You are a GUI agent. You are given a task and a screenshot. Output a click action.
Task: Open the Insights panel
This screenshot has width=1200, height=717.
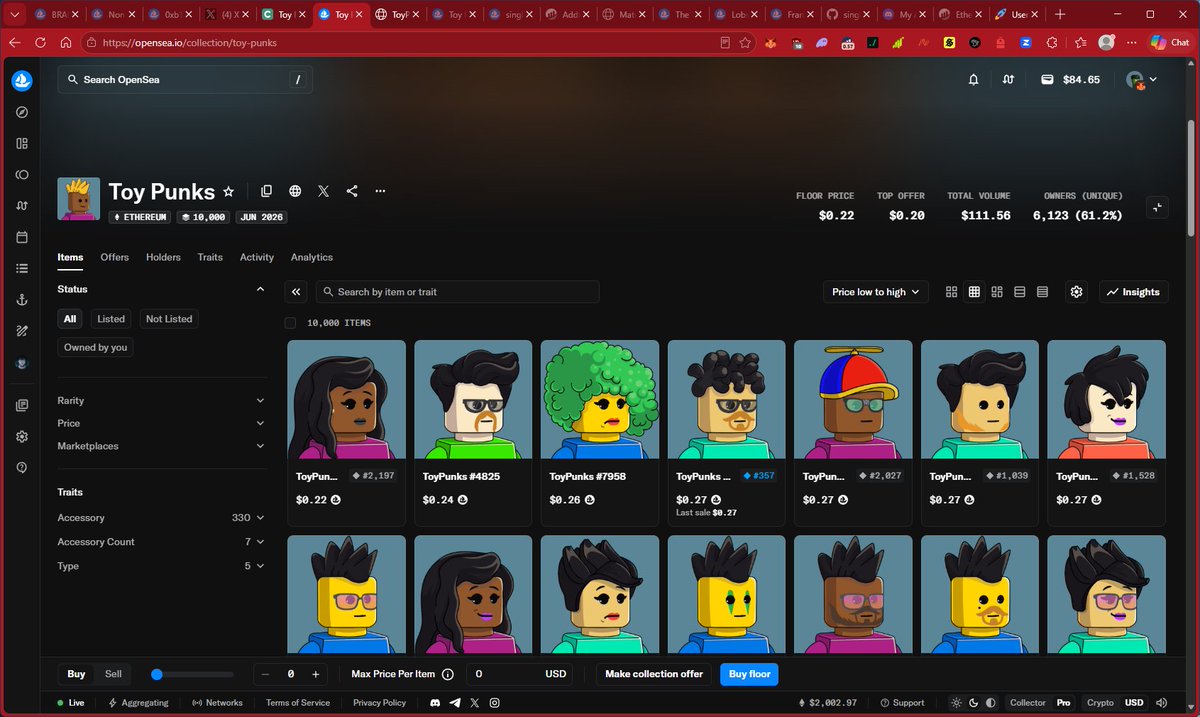coord(1134,292)
